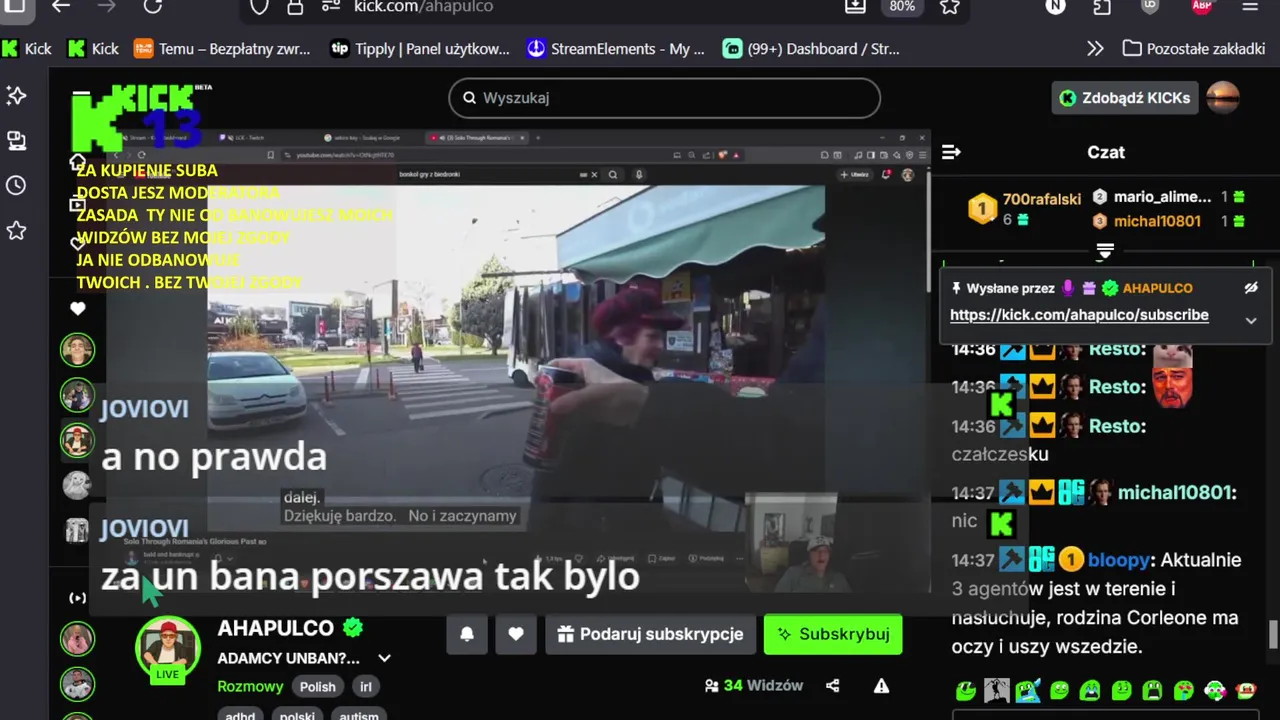Click the 34 Widzów viewer count

pos(753,686)
